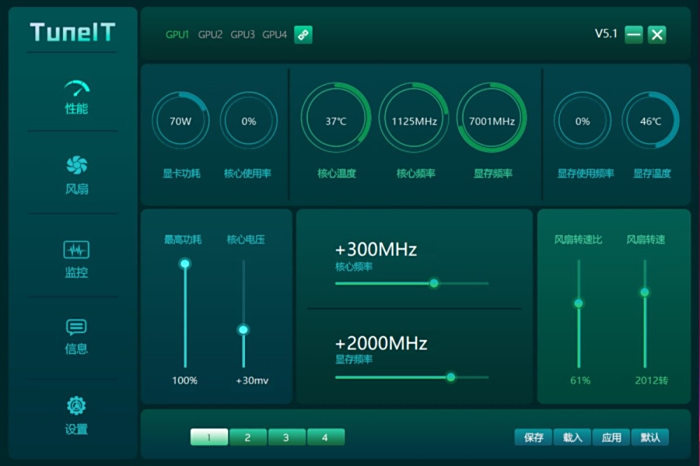Click the 显存温度 label
700x466 pixels.
point(652,173)
